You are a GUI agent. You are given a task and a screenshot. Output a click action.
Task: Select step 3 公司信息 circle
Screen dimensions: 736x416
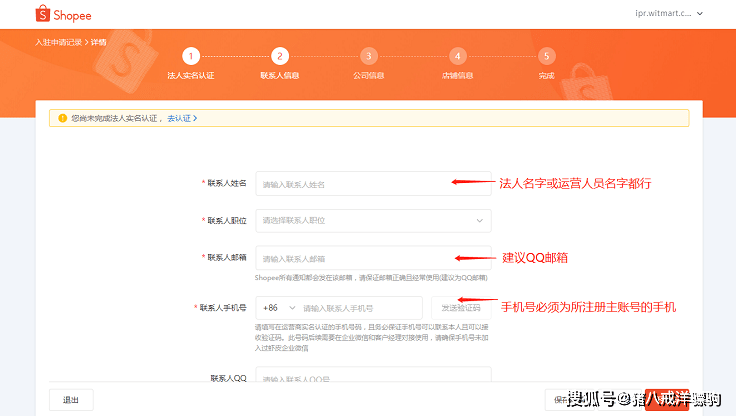pos(369,56)
